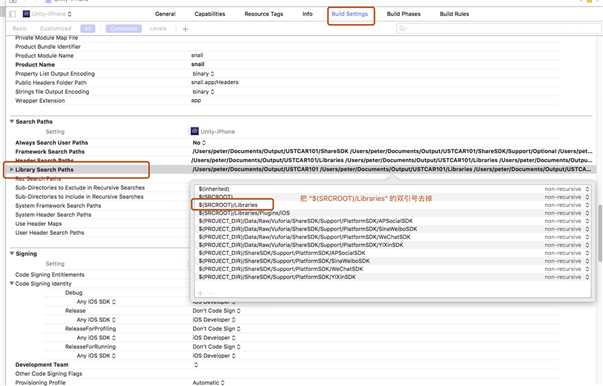This screenshot has width=603, height=386.
Task: Select the User Header Search Paths row
Action: coord(50,233)
